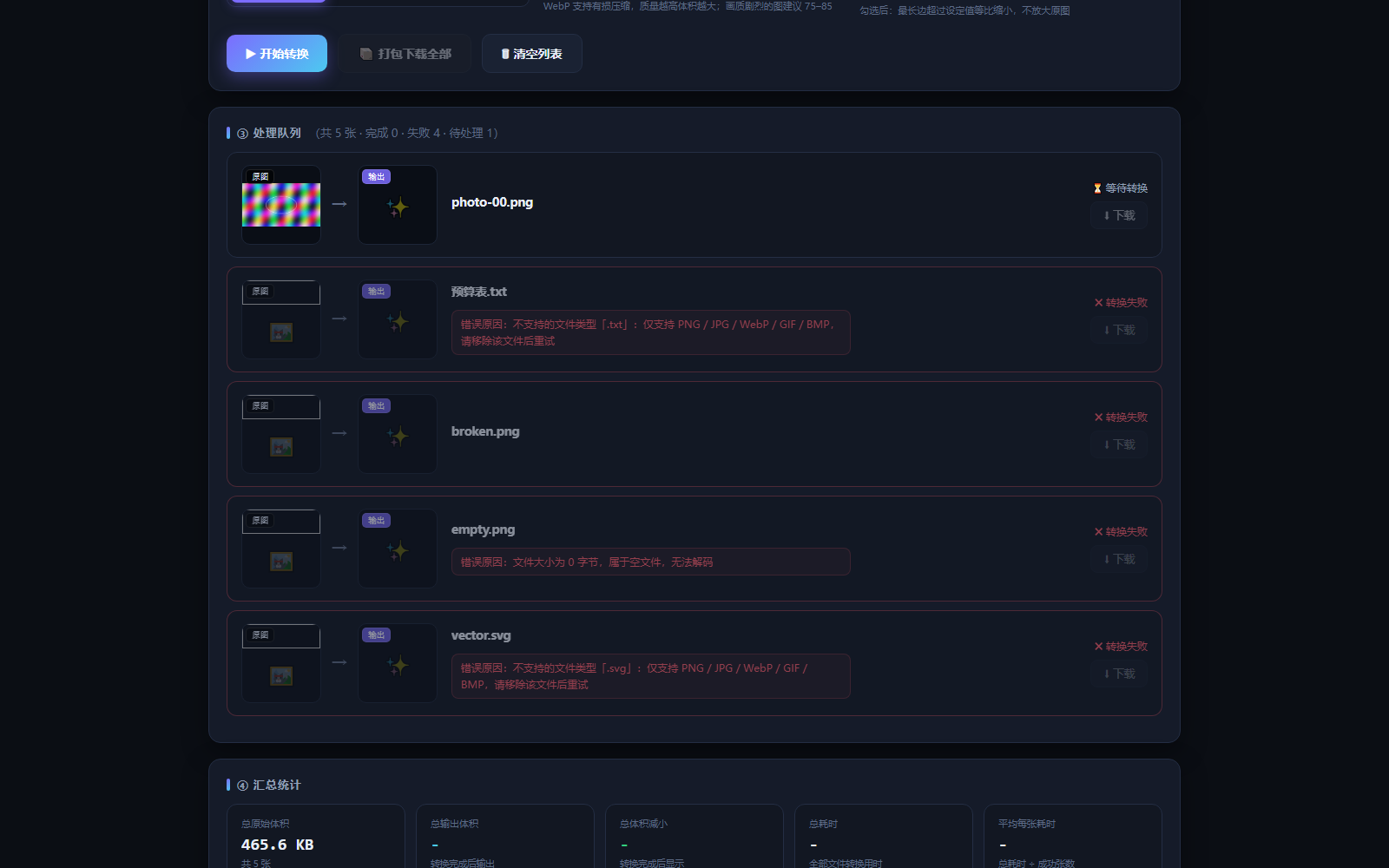The image size is (1389, 868).
Task: Click the package icon in 打包下载全部
Action: [x=366, y=54]
